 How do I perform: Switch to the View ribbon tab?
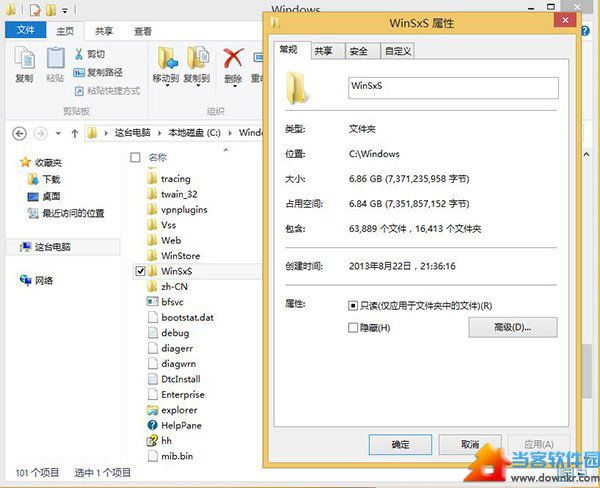click(143, 31)
